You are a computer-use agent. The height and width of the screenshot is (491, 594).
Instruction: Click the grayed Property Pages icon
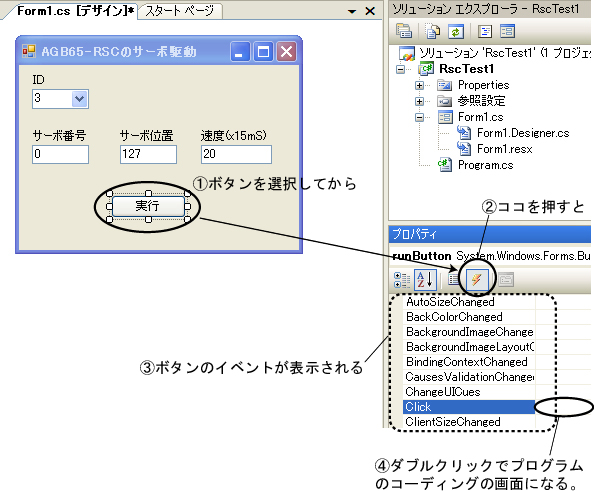tap(506, 280)
